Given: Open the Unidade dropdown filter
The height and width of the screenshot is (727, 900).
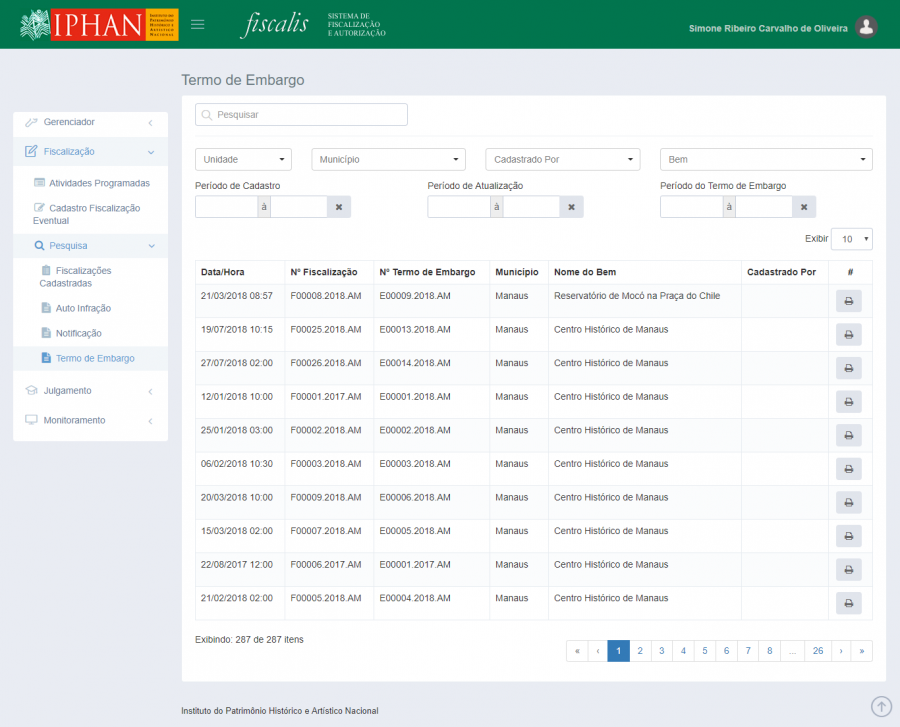Looking at the screenshot, I should (x=243, y=160).
